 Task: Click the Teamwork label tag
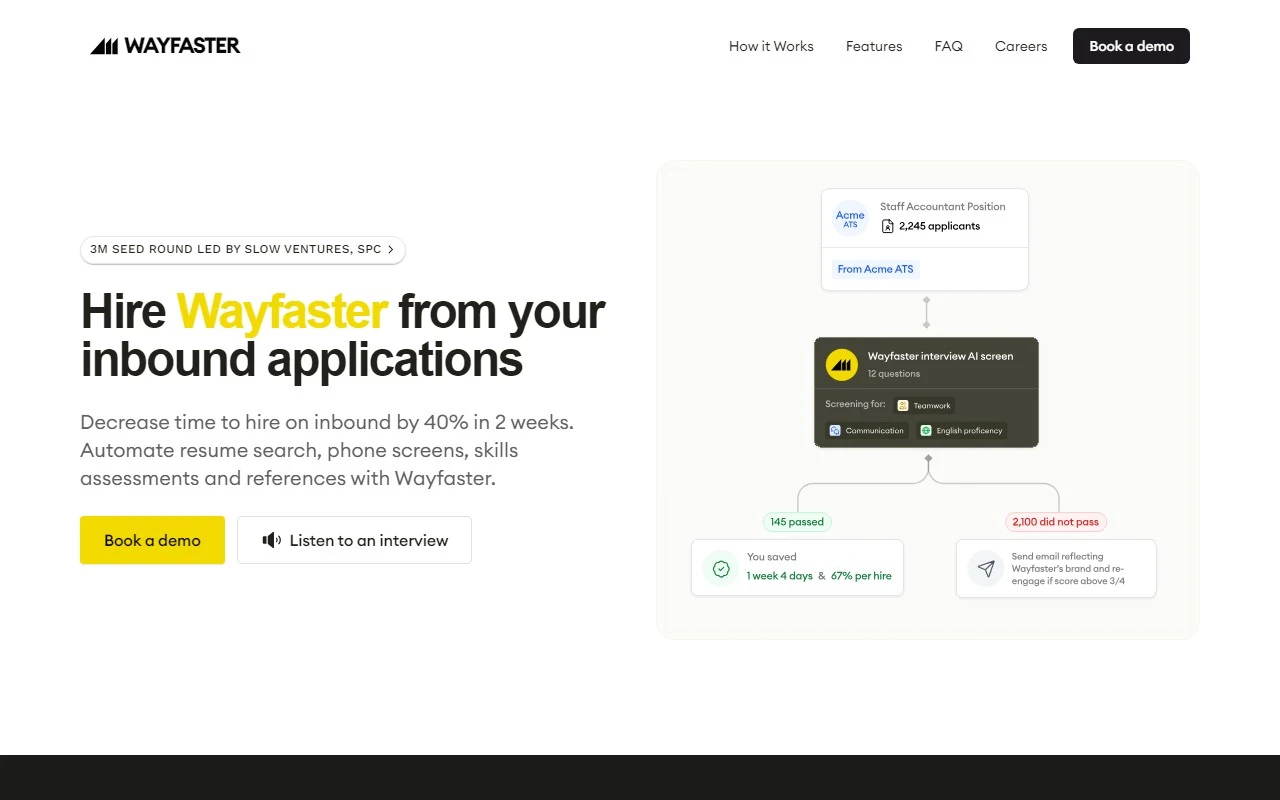point(924,406)
